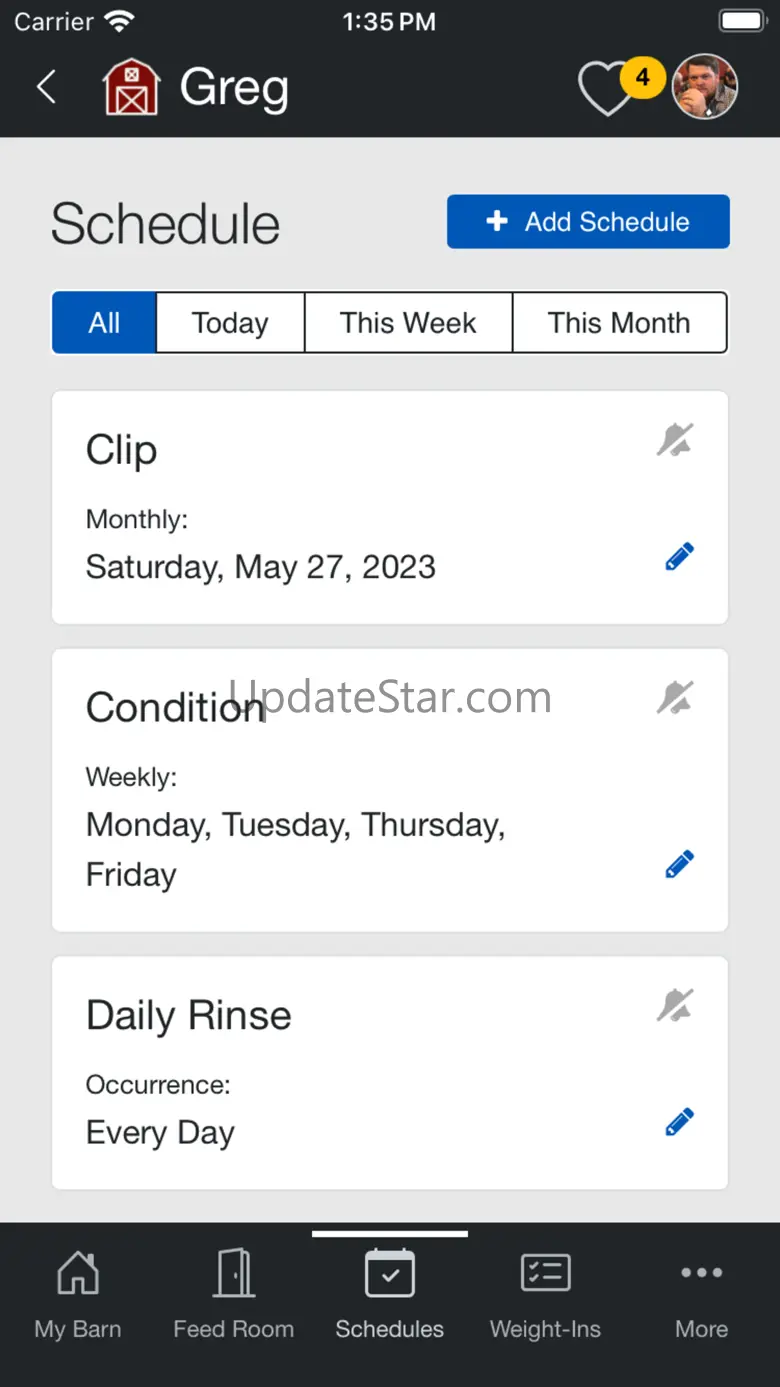The image size is (780, 1387).
Task: Filter by This Month
Action: [x=619, y=323]
